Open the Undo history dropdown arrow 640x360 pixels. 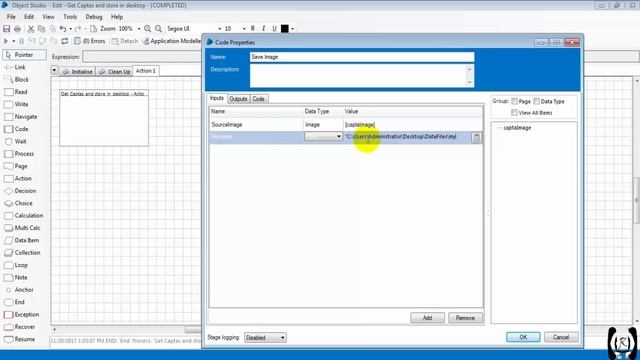(x=70, y=29)
